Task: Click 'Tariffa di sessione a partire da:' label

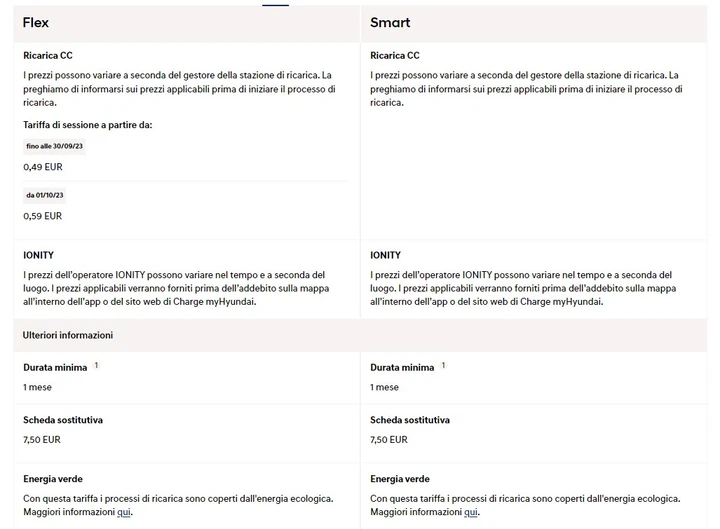Action: pyautogui.click(x=88, y=125)
